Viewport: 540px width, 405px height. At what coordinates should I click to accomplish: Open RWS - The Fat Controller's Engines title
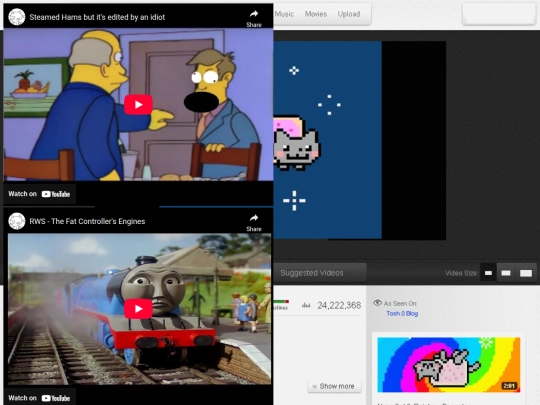coord(87,221)
